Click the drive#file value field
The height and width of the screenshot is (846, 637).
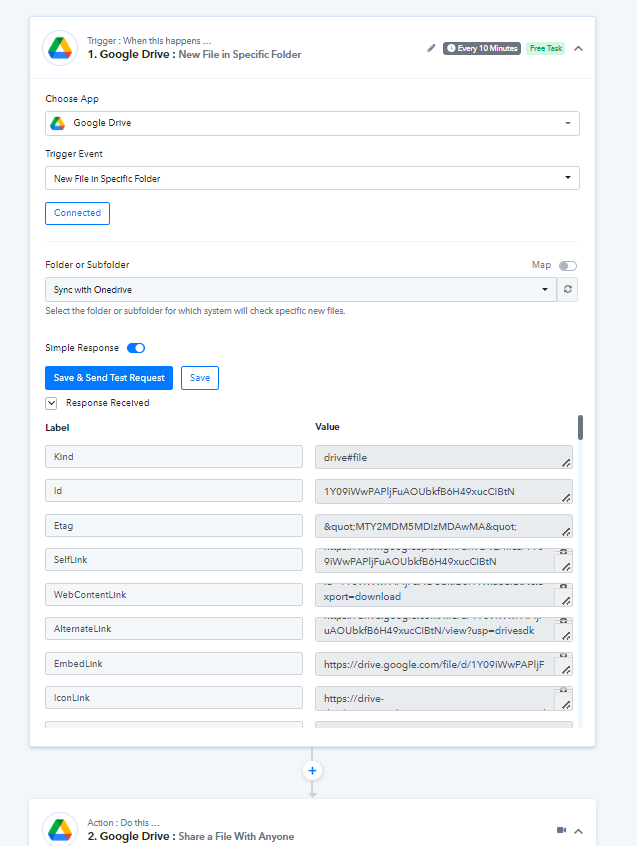[x=444, y=457]
